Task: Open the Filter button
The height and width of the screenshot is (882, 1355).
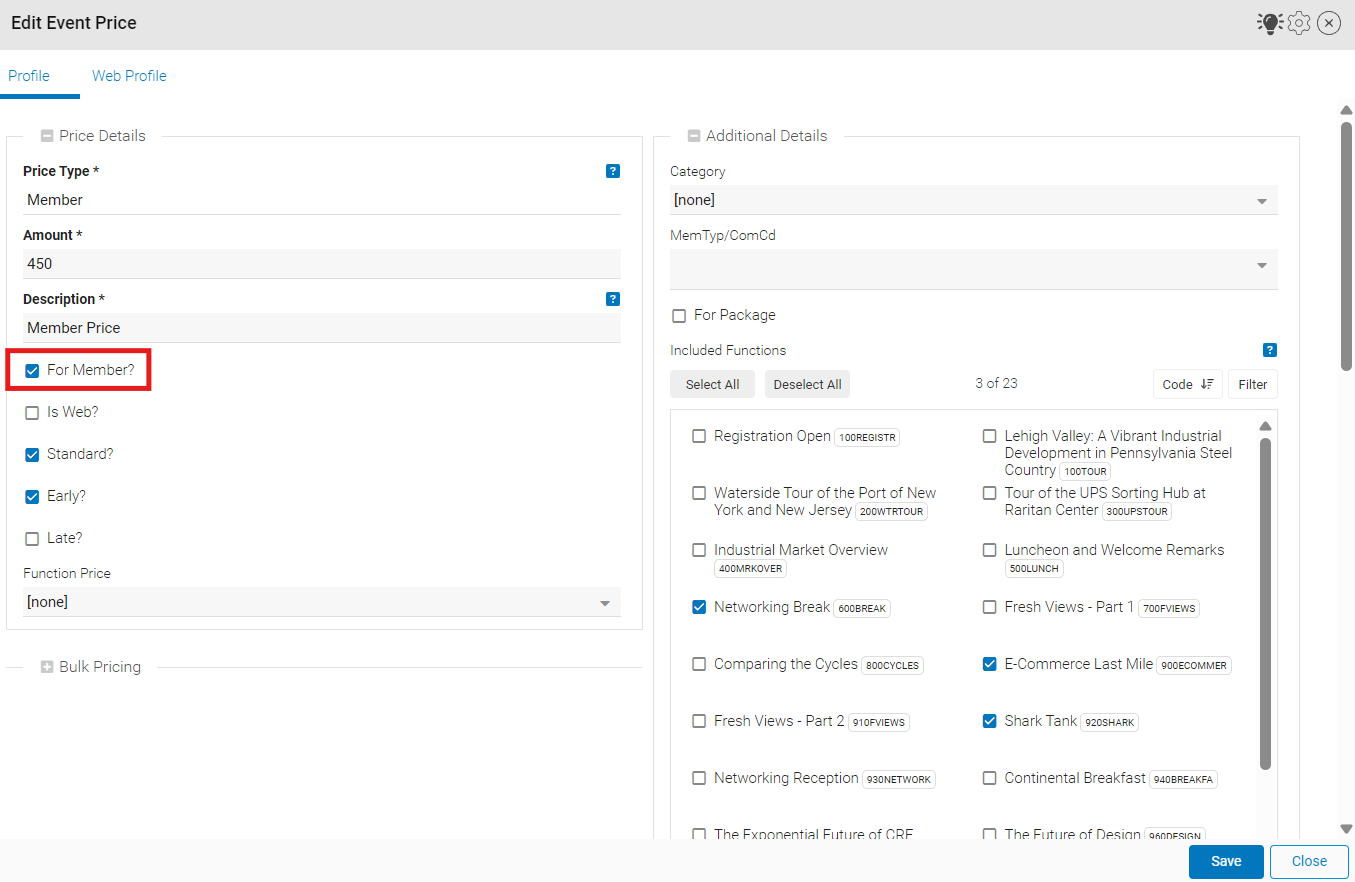Action: [1253, 384]
